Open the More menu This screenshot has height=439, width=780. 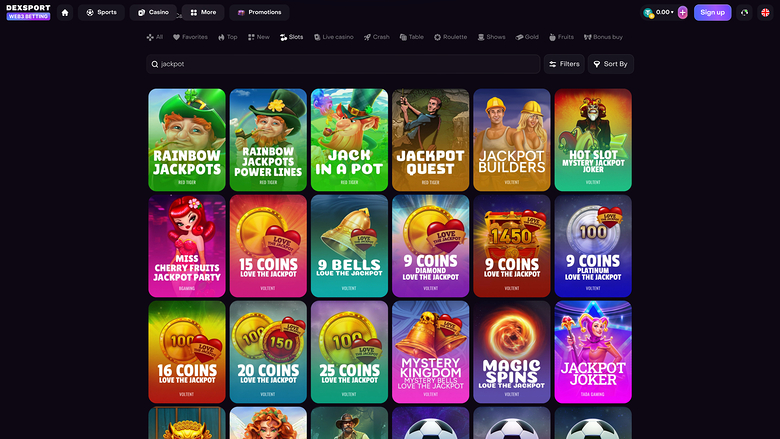point(203,12)
